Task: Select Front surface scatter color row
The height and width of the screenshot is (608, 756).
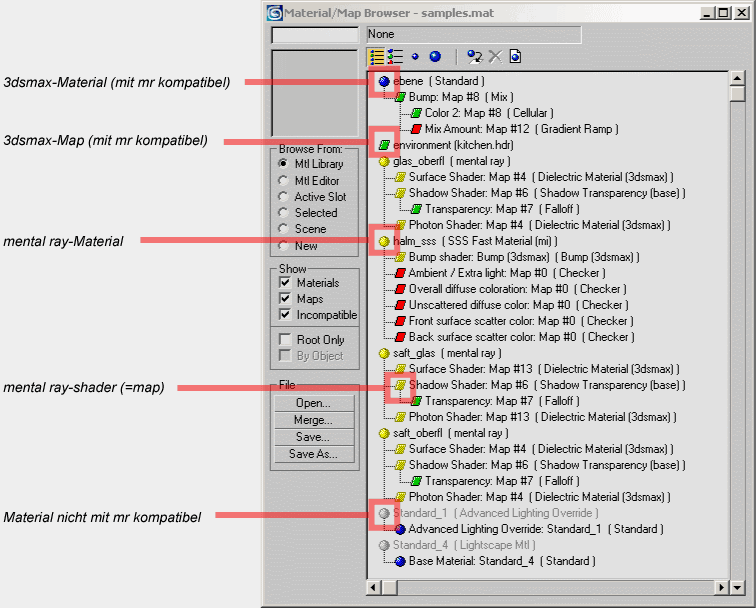Action: (x=521, y=321)
